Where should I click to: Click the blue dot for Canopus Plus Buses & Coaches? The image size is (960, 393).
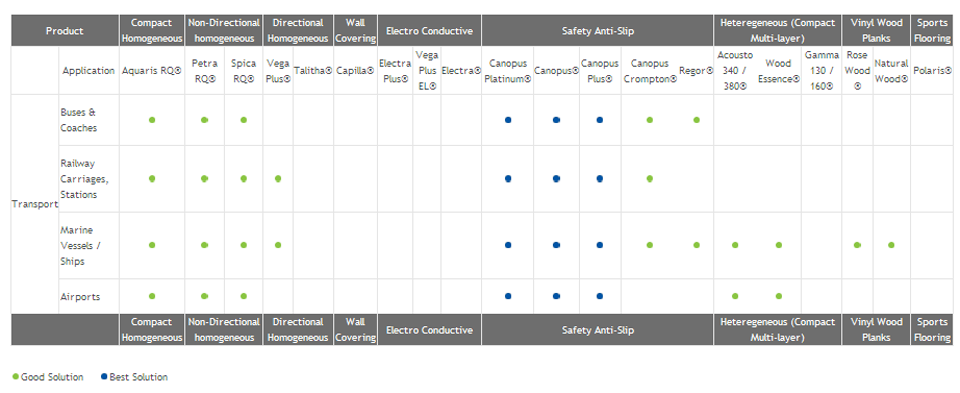pos(600,120)
